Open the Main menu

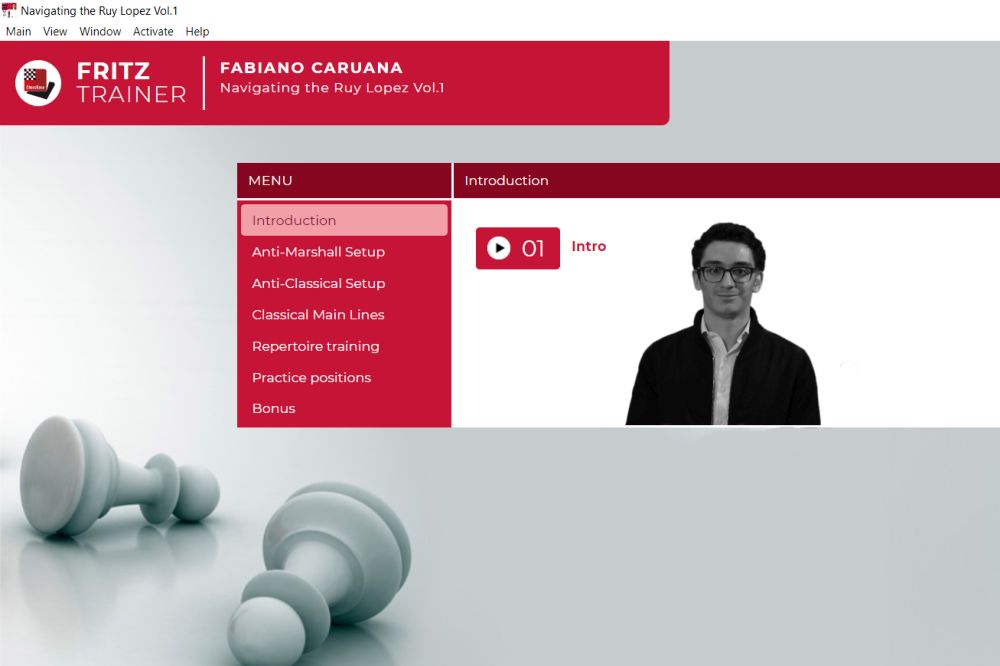tap(18, 31)
